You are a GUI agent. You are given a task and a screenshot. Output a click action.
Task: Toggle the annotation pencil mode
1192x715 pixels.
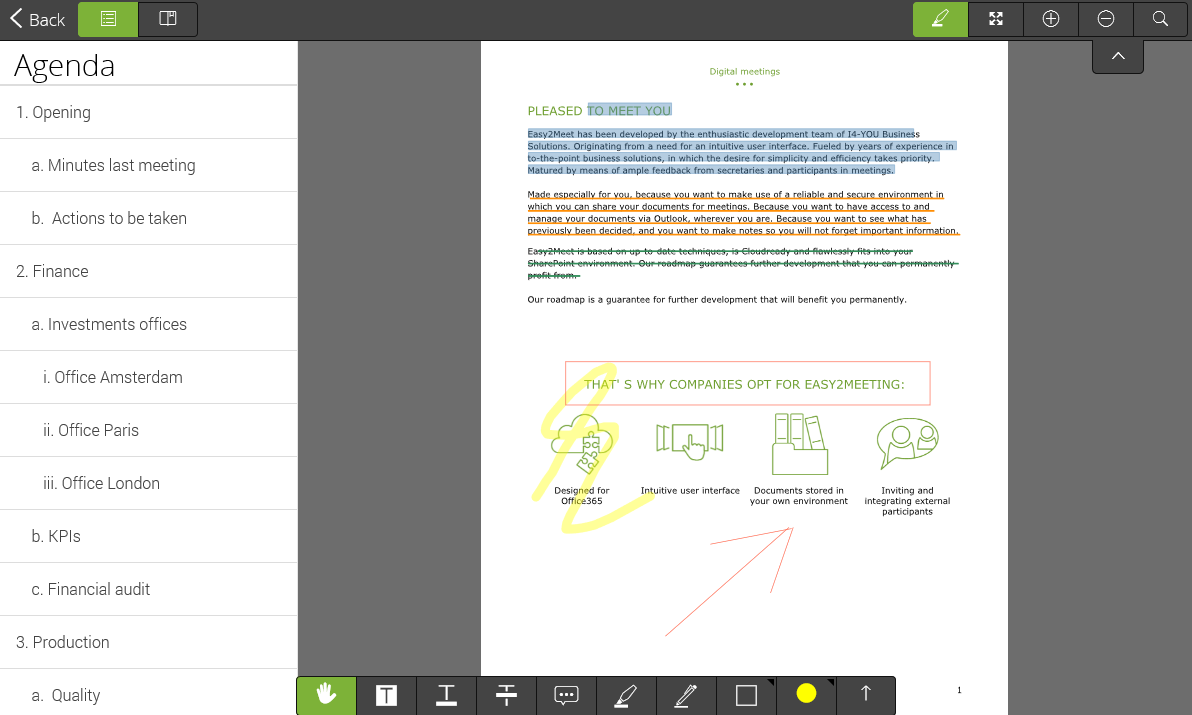click(940, 19)
